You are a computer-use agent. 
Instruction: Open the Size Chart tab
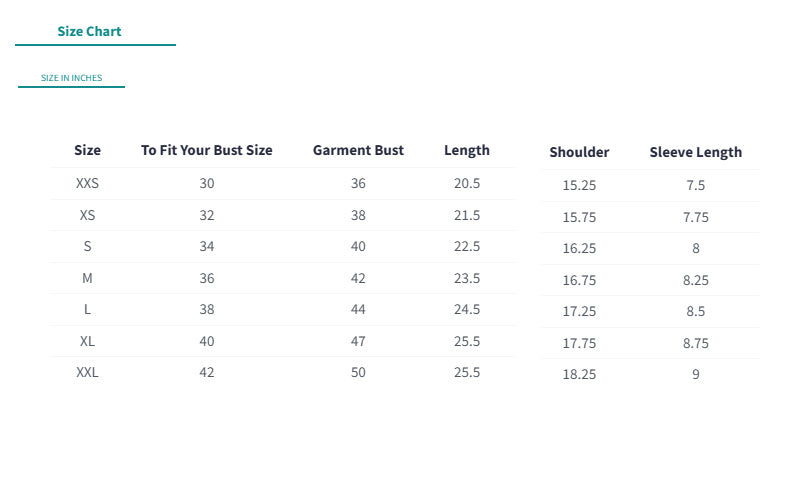coord(89,32)
